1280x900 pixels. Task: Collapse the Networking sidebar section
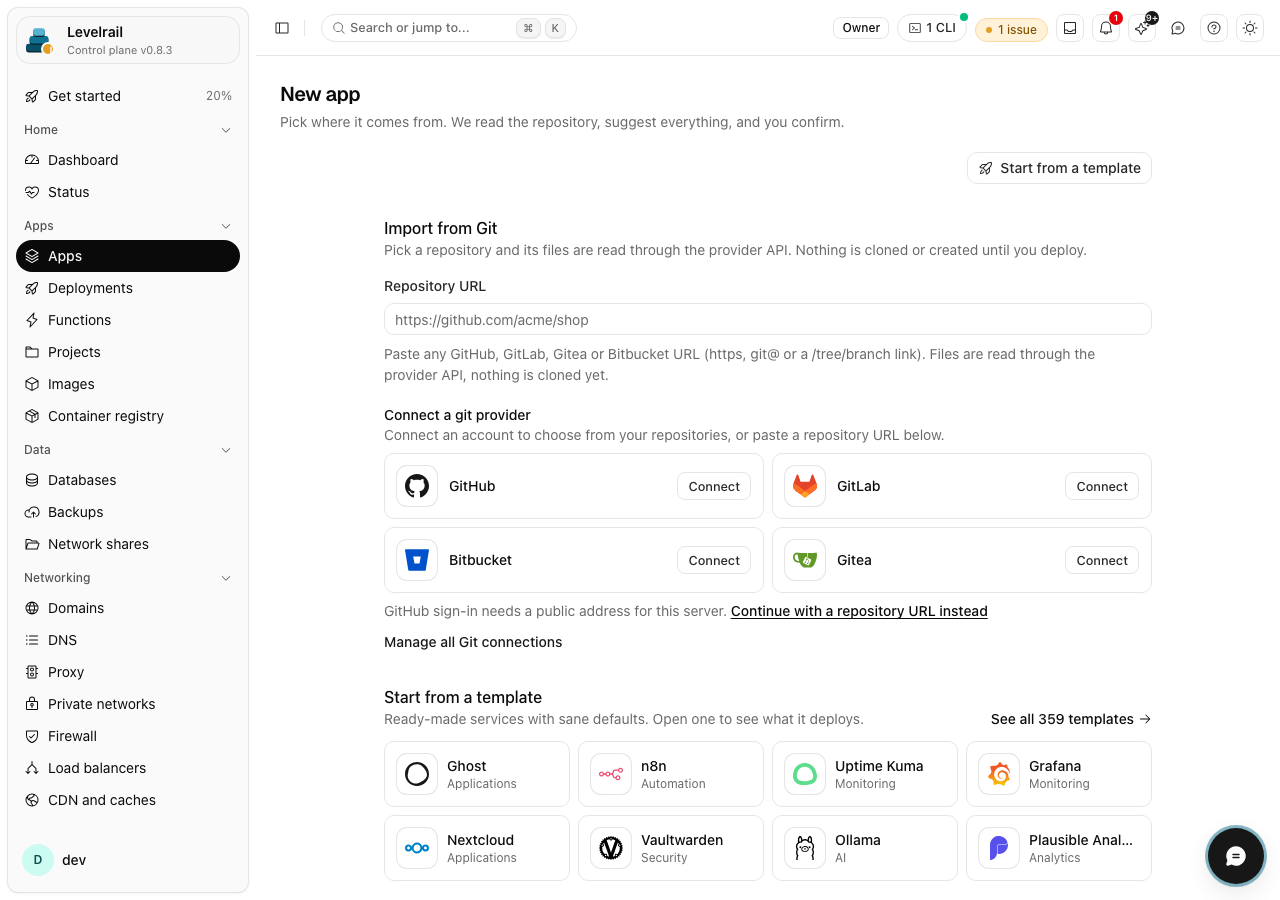[x=128, y=578]
